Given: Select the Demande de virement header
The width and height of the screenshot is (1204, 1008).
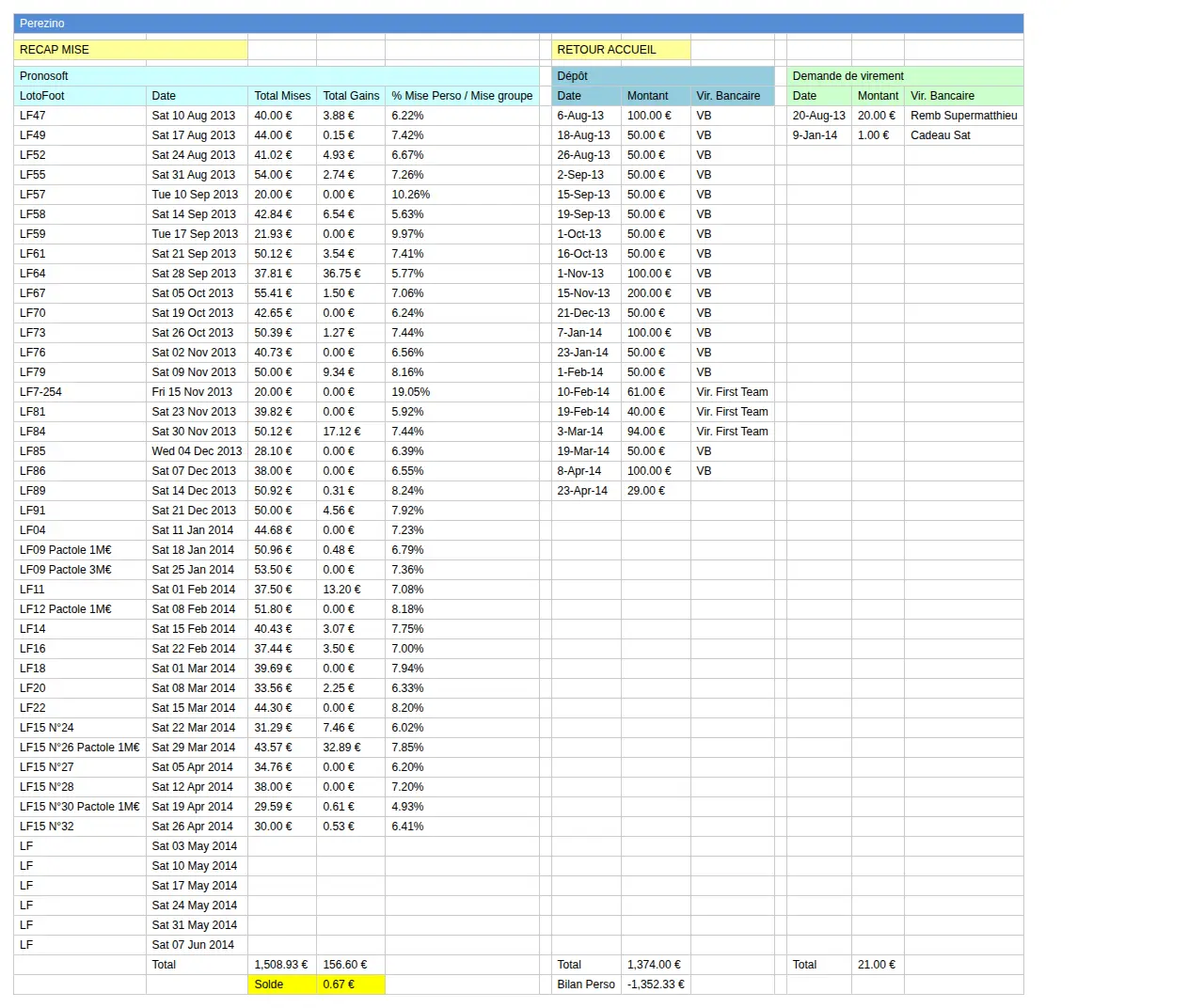Looking at the screenshot, I should tap(905, 76).
